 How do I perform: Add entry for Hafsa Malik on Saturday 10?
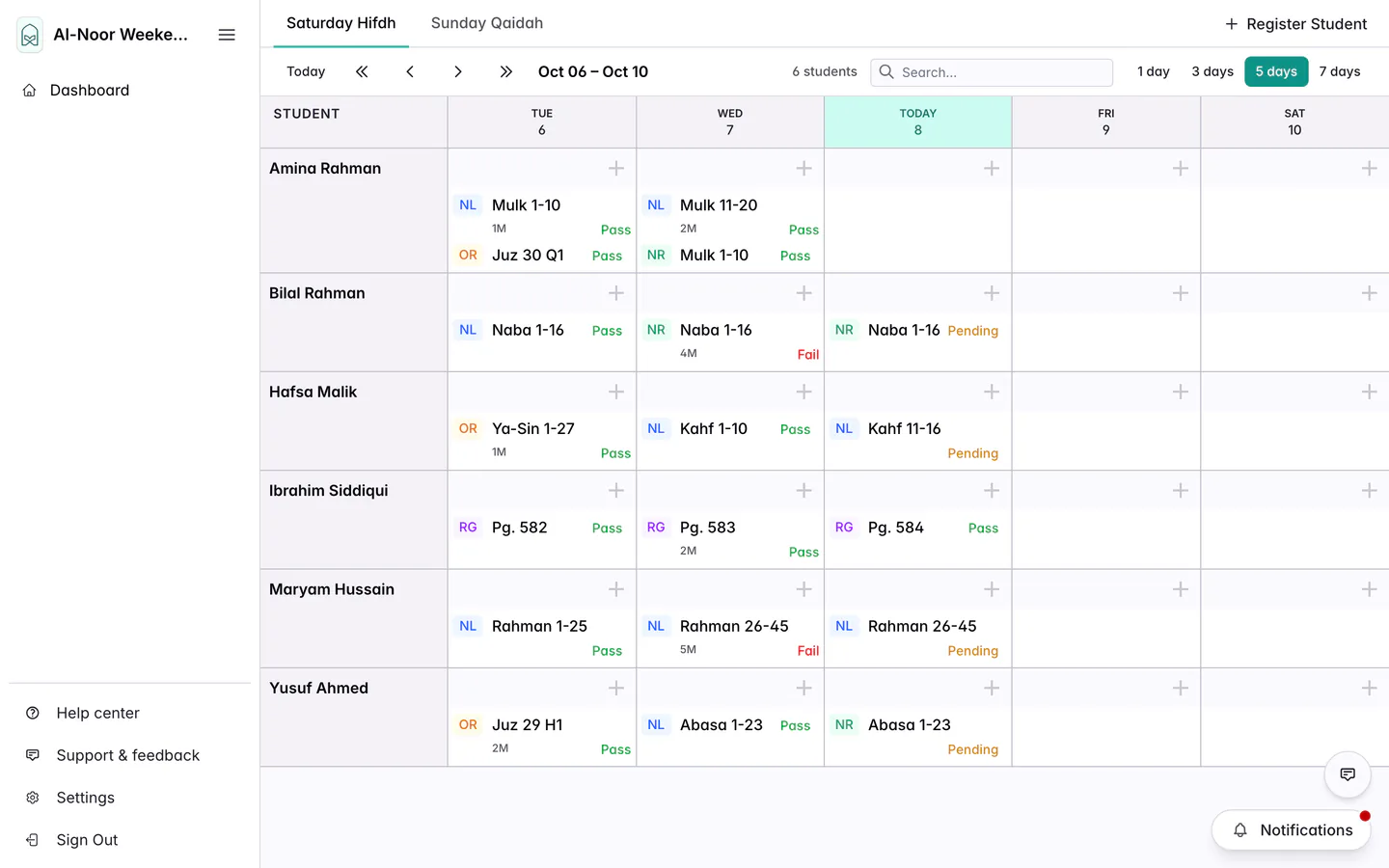point(1369,392)
